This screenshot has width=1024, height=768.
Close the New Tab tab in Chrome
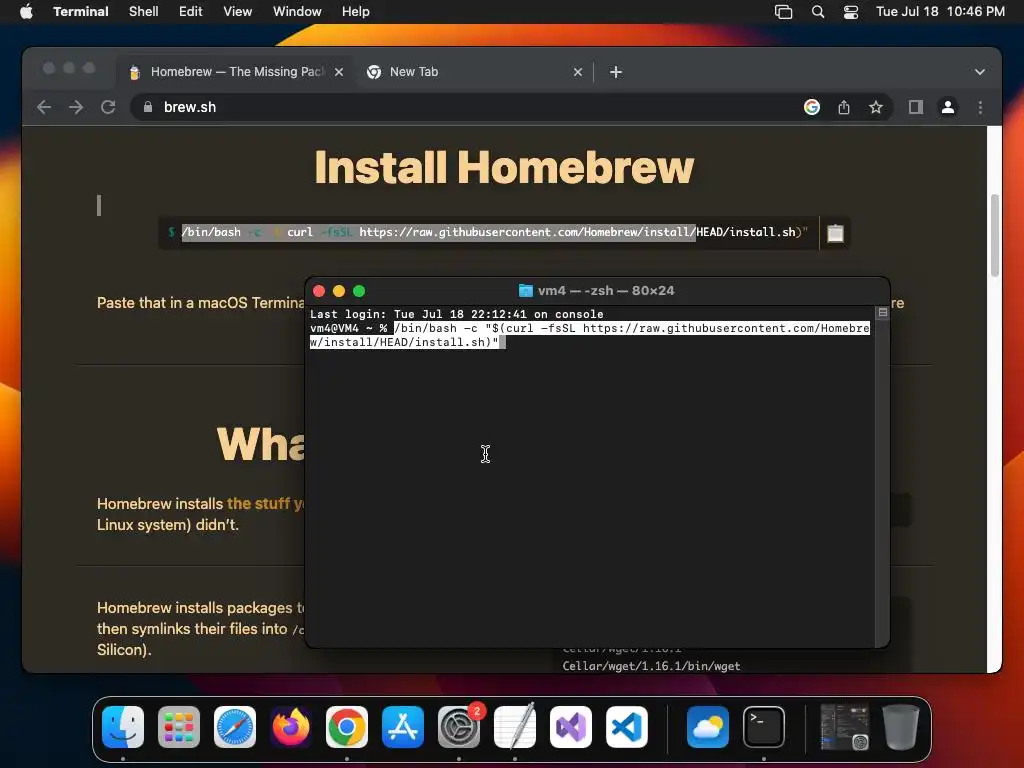click(577, 72)
